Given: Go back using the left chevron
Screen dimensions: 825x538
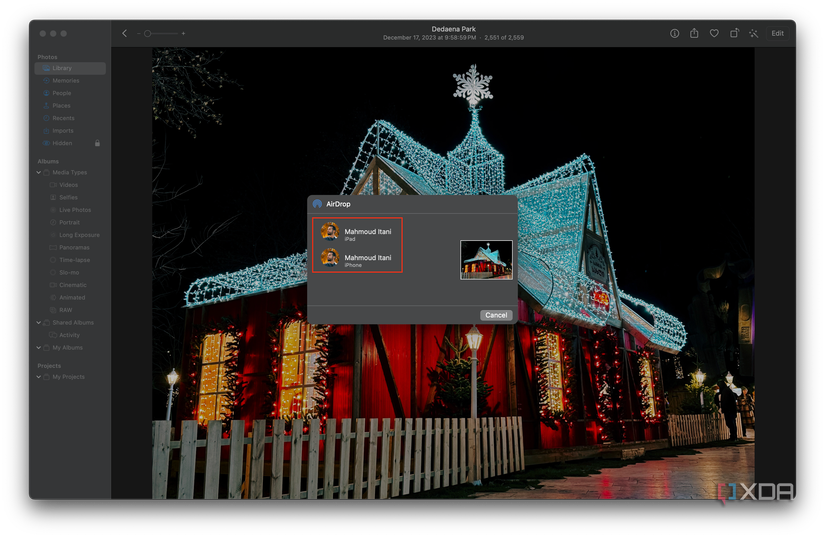Looking at the screenshot, I should click(x=125, y=33).
